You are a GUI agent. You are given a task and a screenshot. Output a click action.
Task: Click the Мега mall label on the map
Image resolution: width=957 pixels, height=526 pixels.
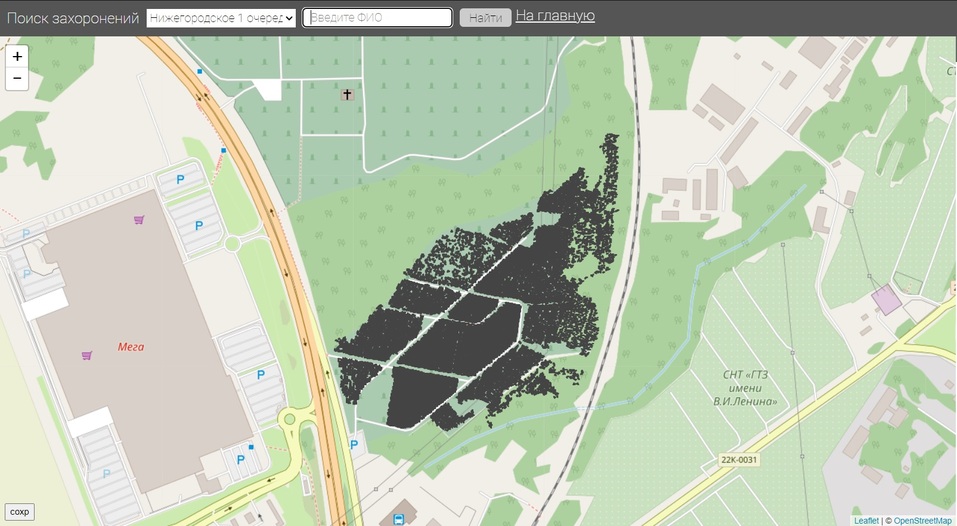tap(131, 347)
